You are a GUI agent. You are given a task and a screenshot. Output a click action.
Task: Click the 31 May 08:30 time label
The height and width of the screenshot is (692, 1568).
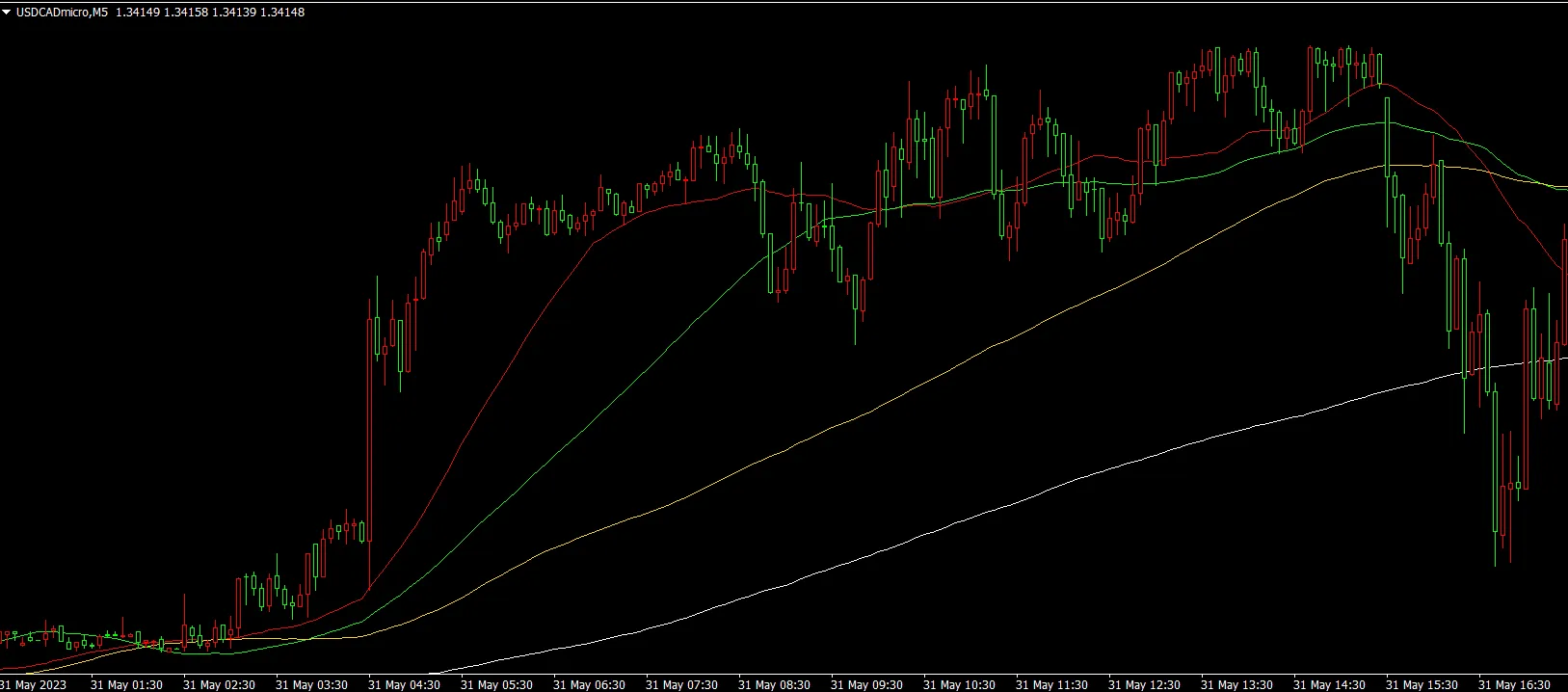pyautogui.click(x=774, y=684)
